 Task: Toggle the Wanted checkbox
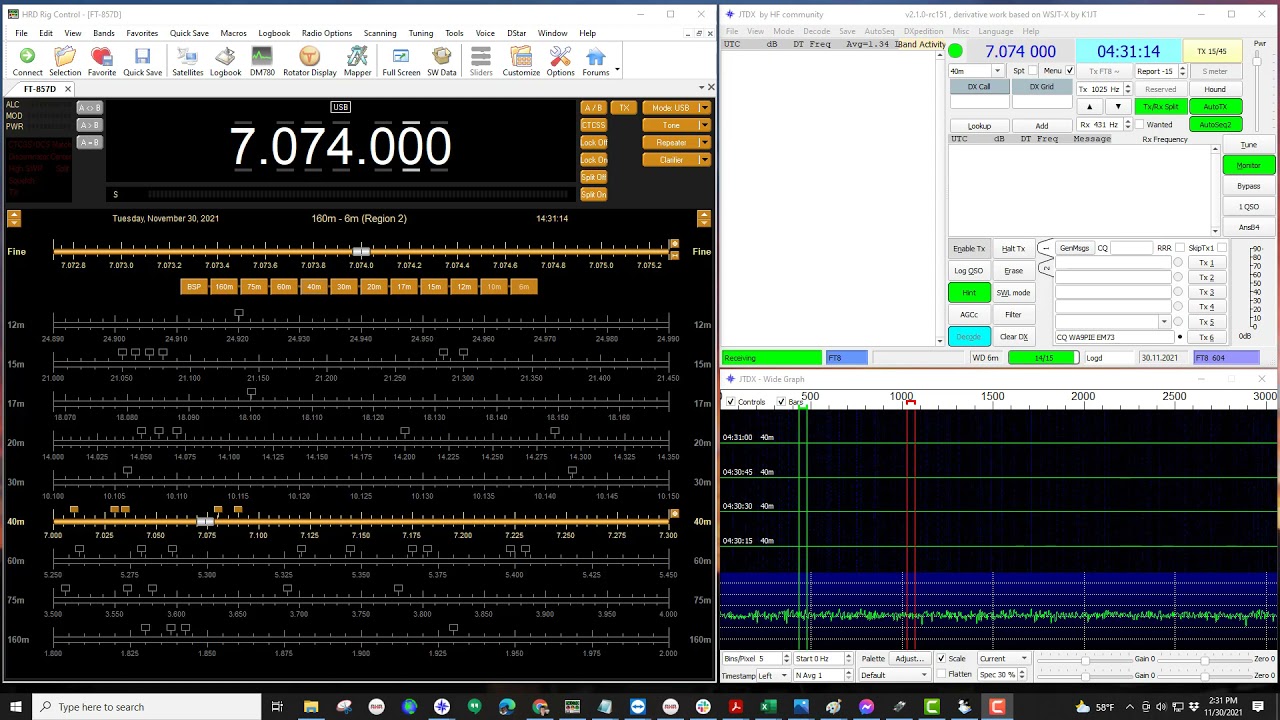(x=1139, y=125)
